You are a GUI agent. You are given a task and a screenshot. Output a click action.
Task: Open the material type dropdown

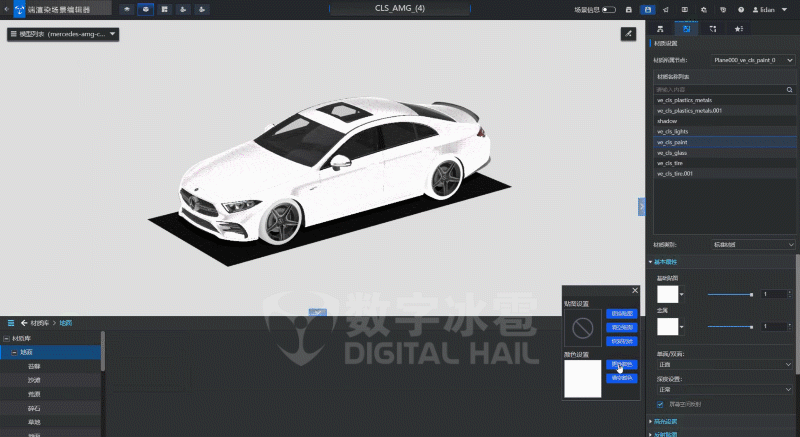pos(753,245)
